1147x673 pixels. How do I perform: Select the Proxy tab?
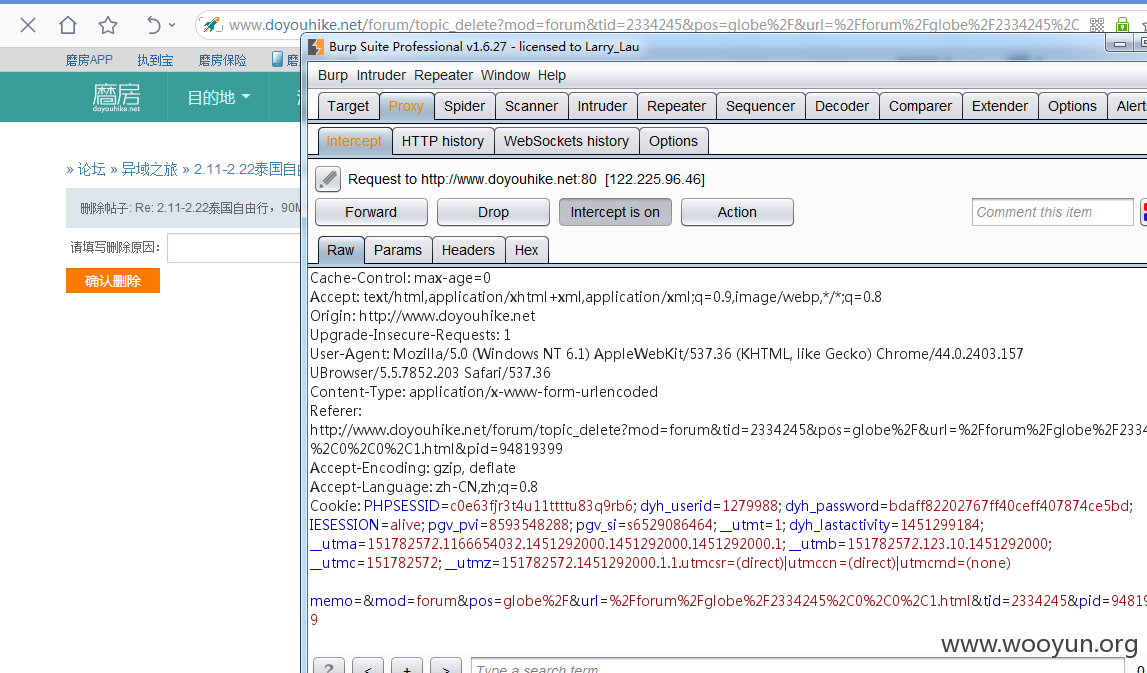point(406,106)
